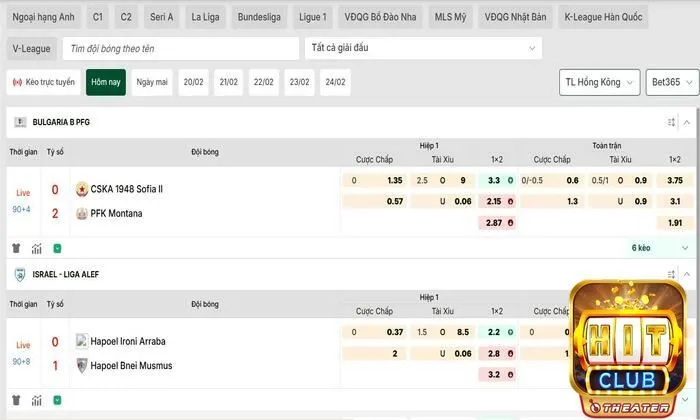Click the CSKA 1948 Sofia II team logo
The height and width of the screenshot is (420, 700).
(81, 188)
